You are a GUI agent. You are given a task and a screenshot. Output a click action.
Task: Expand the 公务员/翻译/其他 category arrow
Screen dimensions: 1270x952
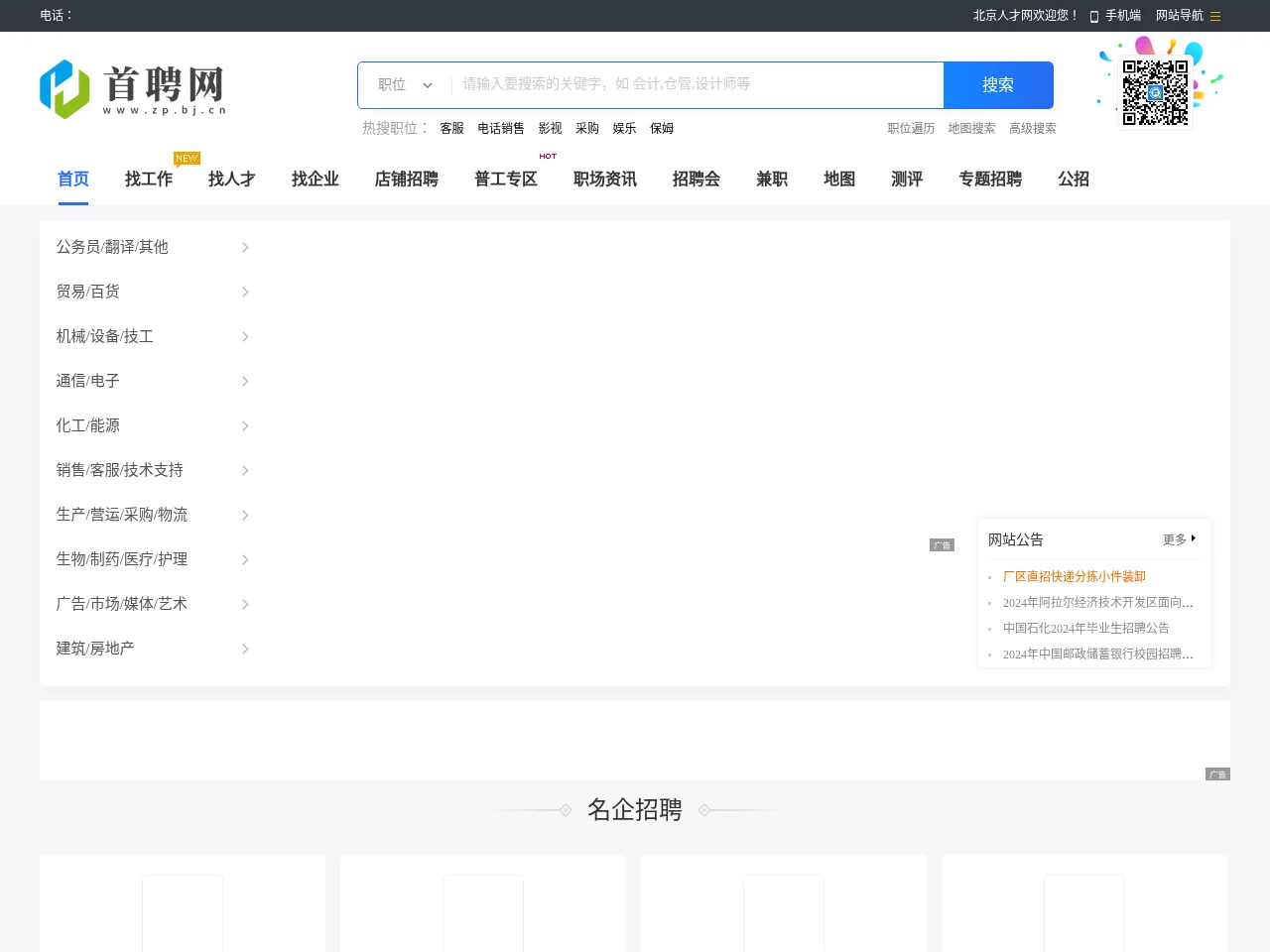[245, 247]
